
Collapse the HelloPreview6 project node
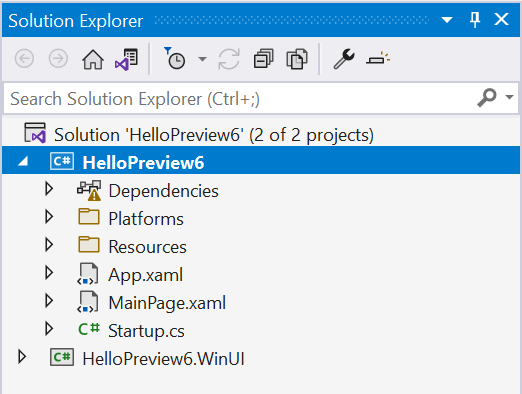23,162
